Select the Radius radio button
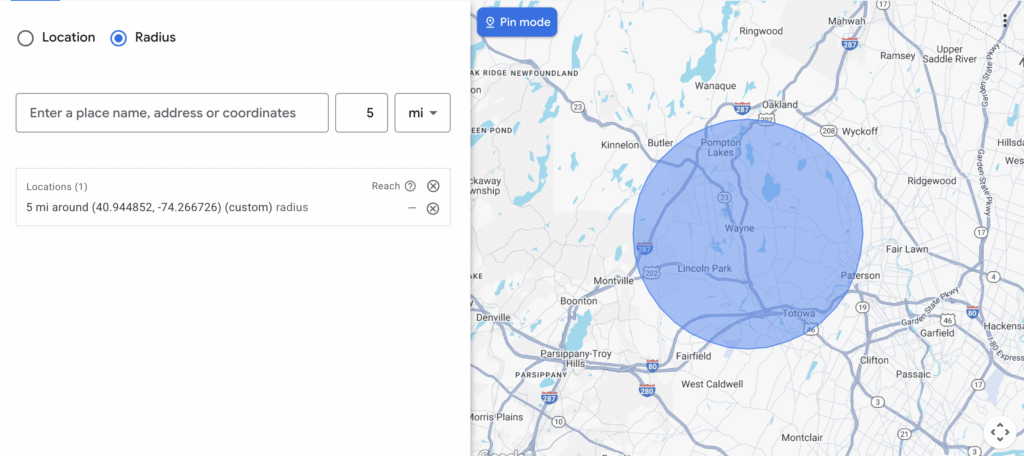 [x=119, y=38]
